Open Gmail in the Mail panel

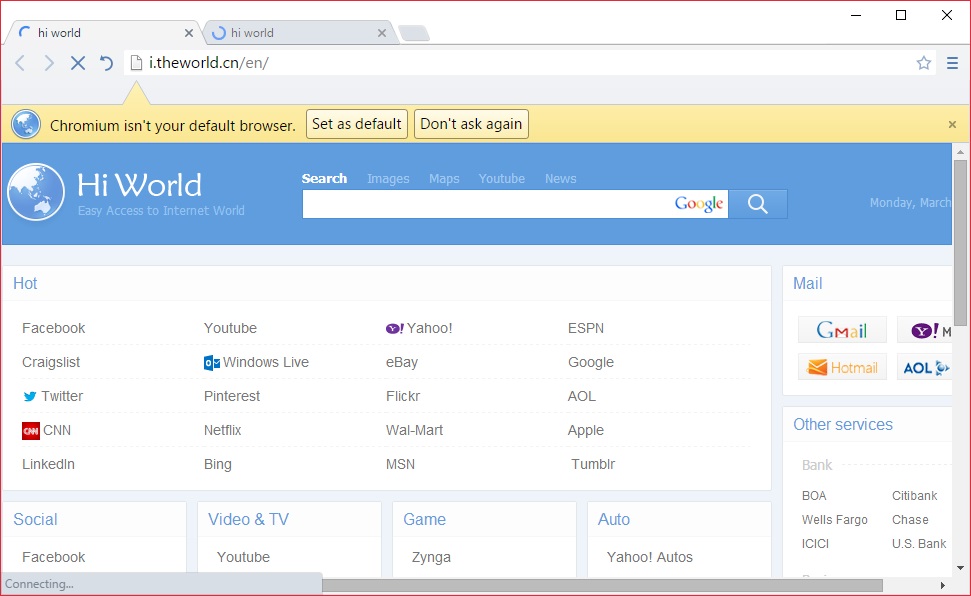[842, 330]
